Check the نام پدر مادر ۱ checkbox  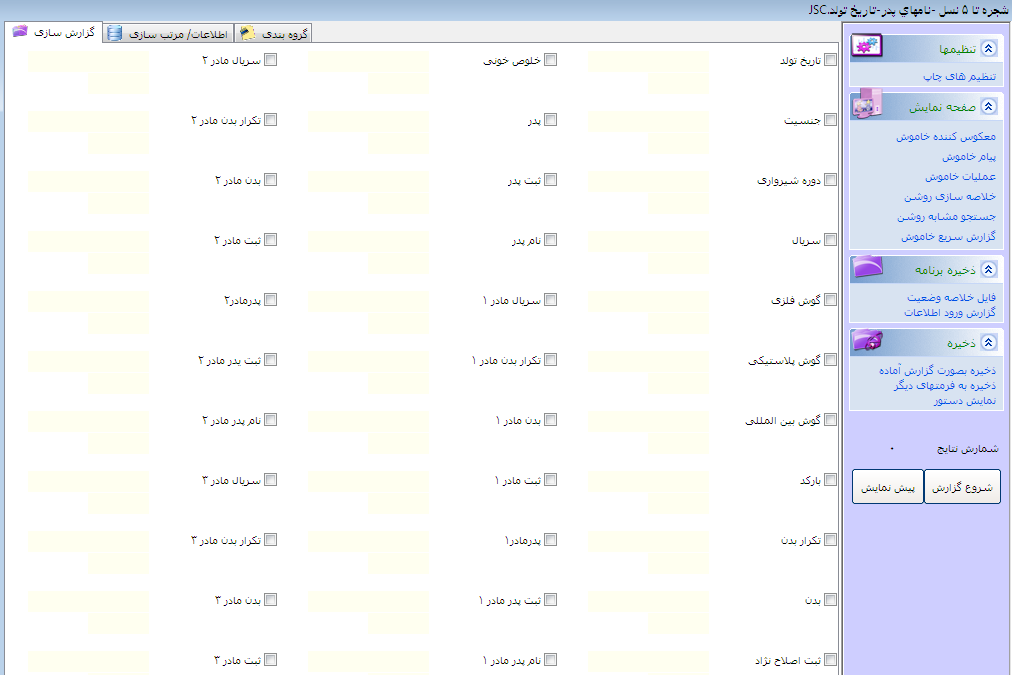tap(551, 660)
